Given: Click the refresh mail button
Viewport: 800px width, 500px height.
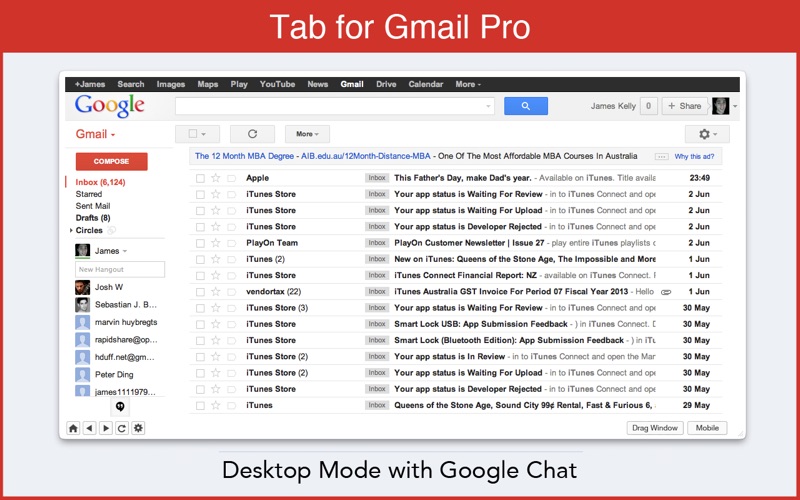Looking at the screenshot, I should point(252,134).
